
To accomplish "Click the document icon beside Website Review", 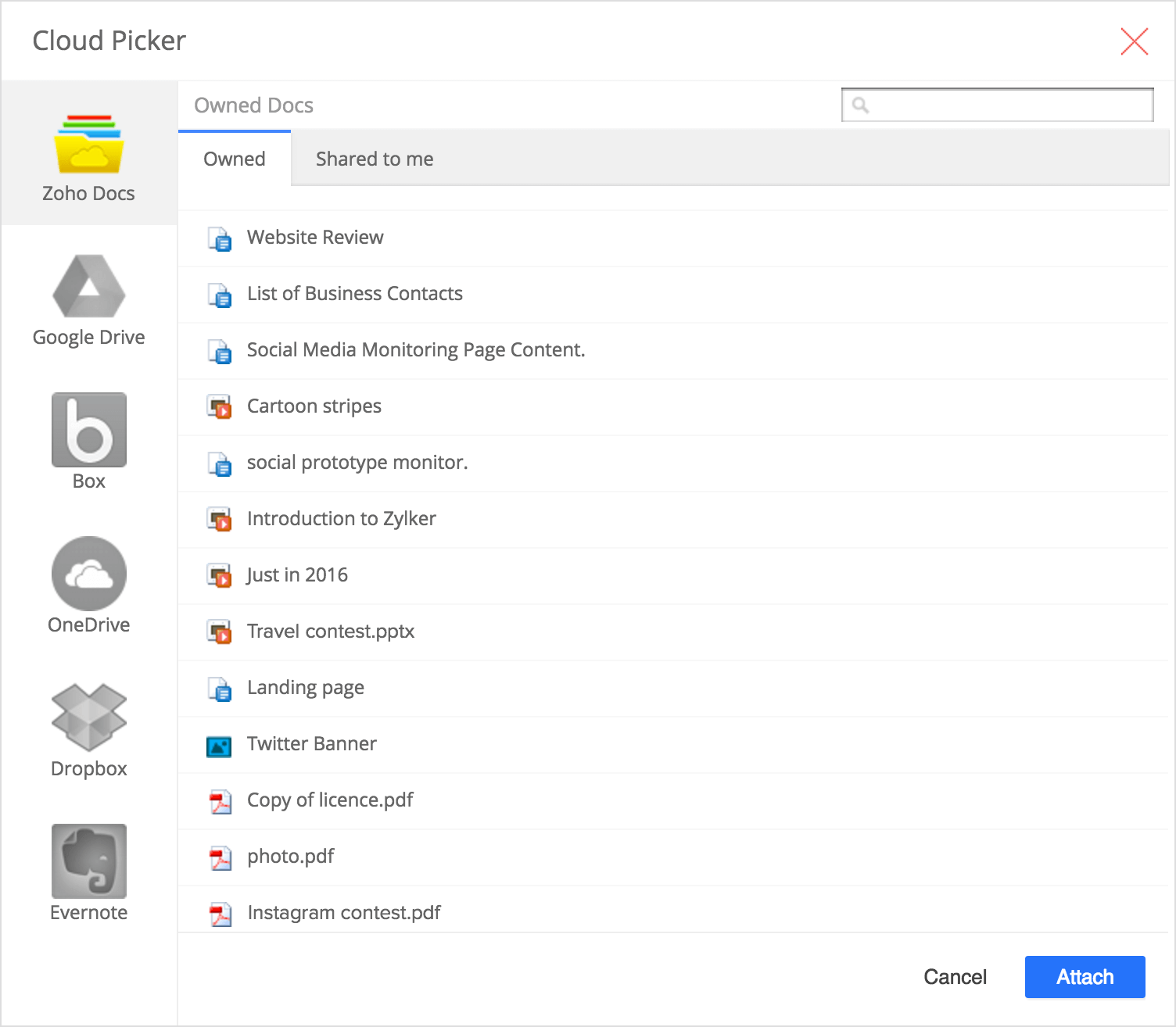I will click(x=220, y=238).
